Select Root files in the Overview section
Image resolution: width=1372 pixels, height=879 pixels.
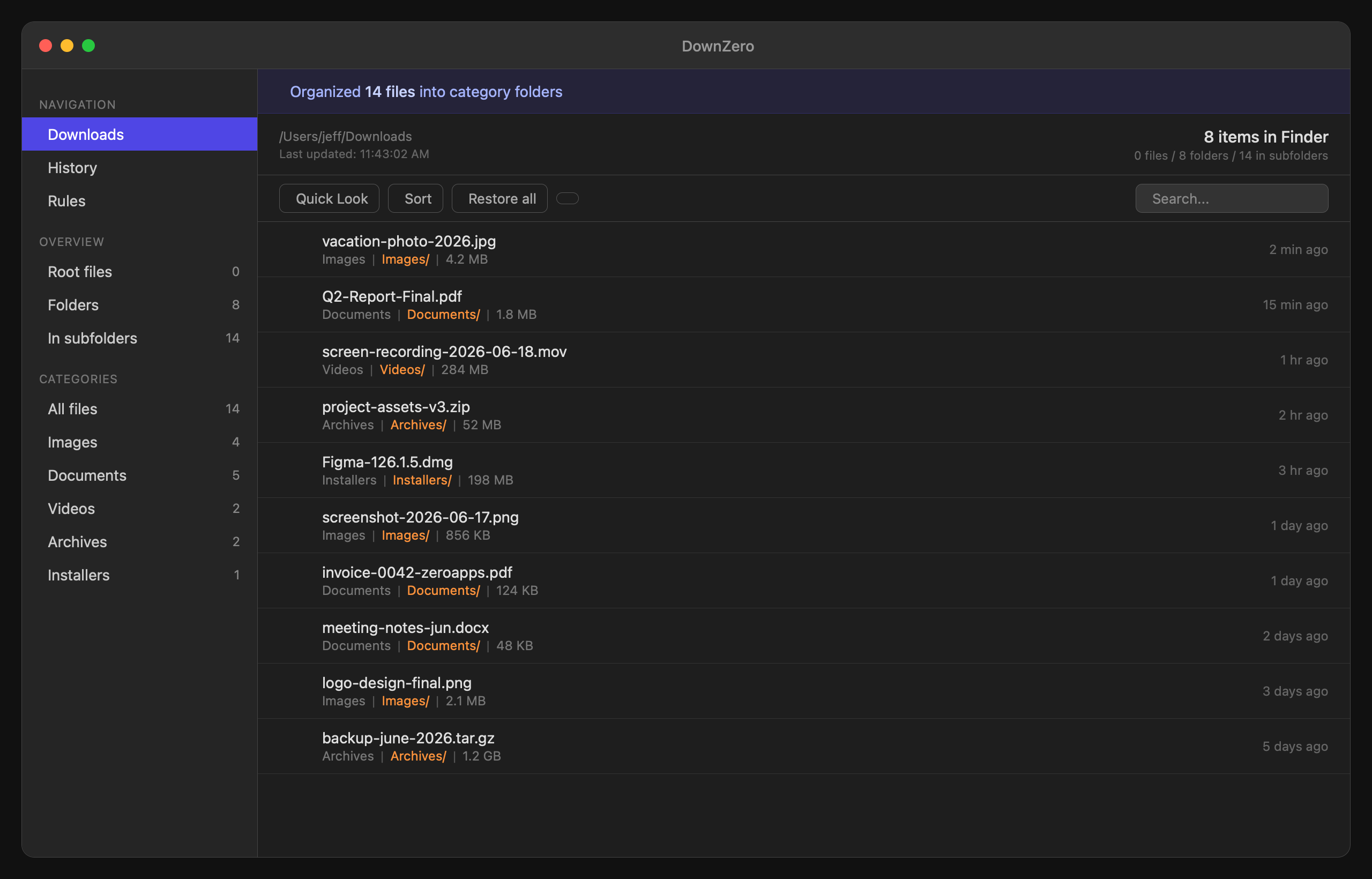[139, 271]
